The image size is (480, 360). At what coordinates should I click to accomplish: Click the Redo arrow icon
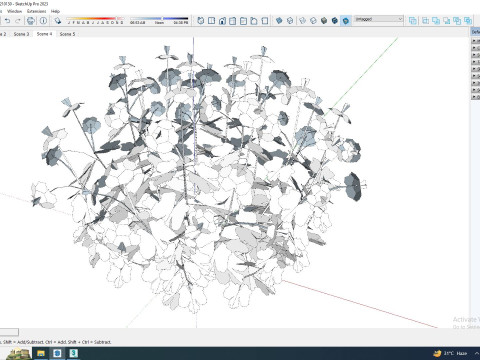[18, 21]
